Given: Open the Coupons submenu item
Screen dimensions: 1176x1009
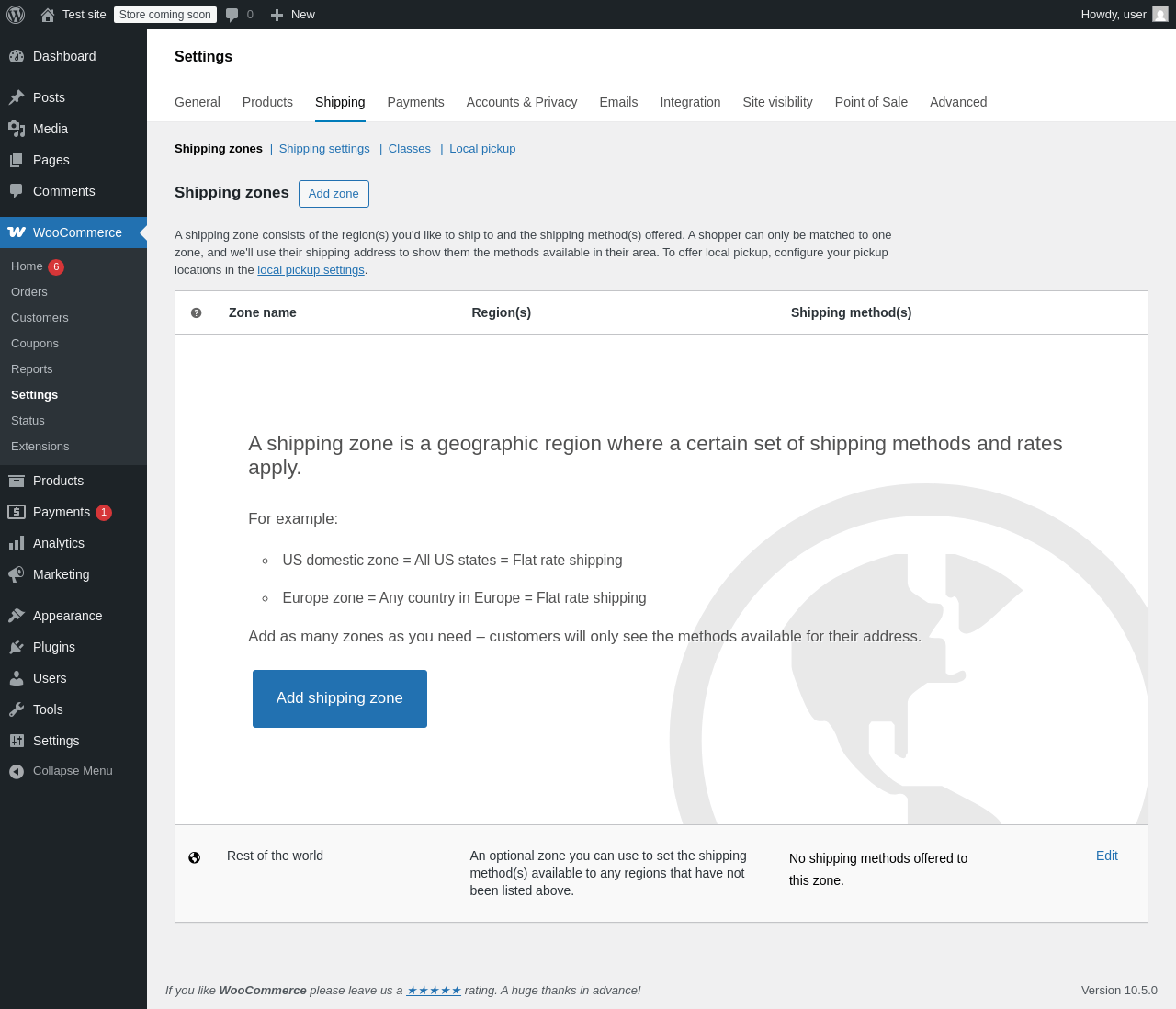Looking at the screenshot, I should [x=35, y=344].
